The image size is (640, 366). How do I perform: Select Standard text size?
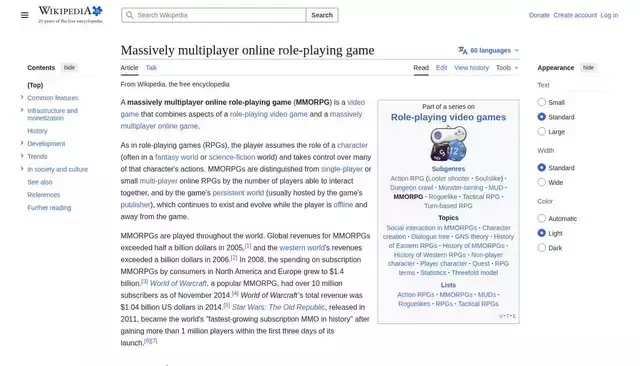pos(542,117)
